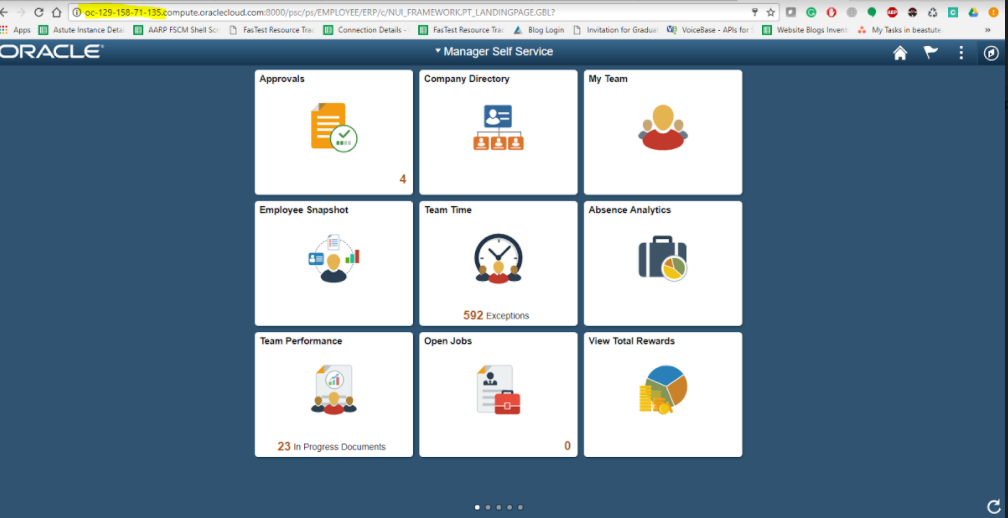Viewport: 1008px width, 518px height.
Task: Click the browser home button
Action: [x=57, y=12]
